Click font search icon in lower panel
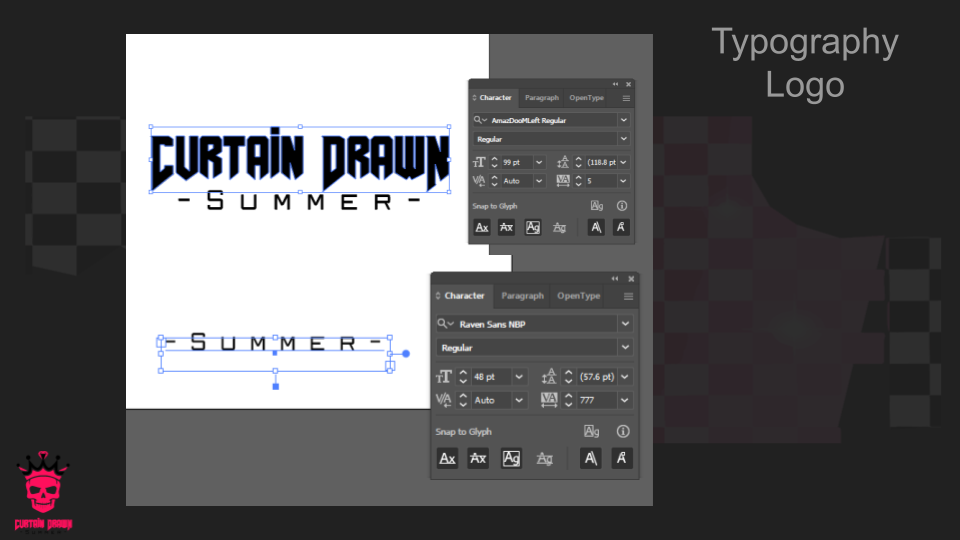960x540 pixels. 444,323
